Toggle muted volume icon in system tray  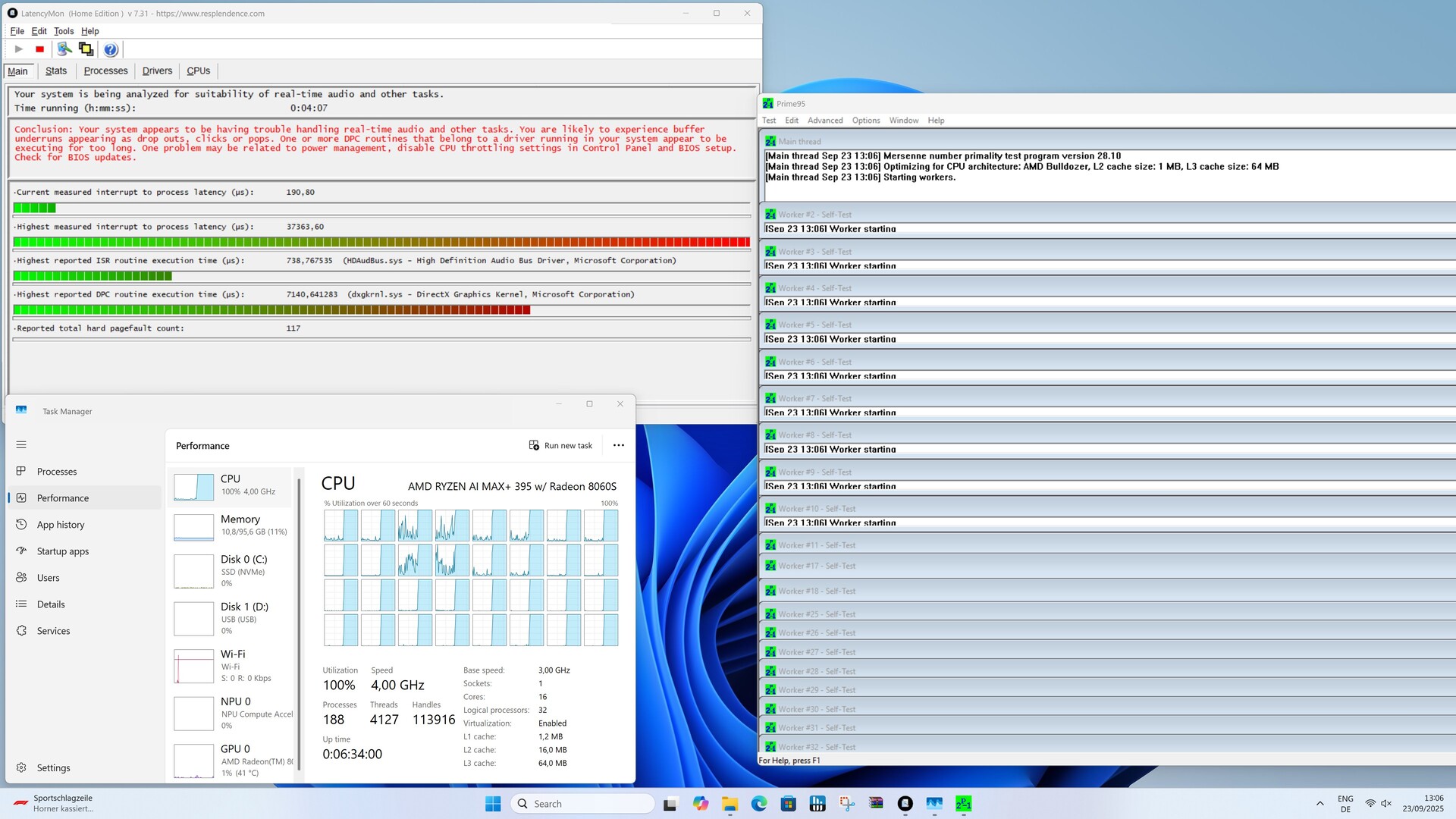[1386, 804]
